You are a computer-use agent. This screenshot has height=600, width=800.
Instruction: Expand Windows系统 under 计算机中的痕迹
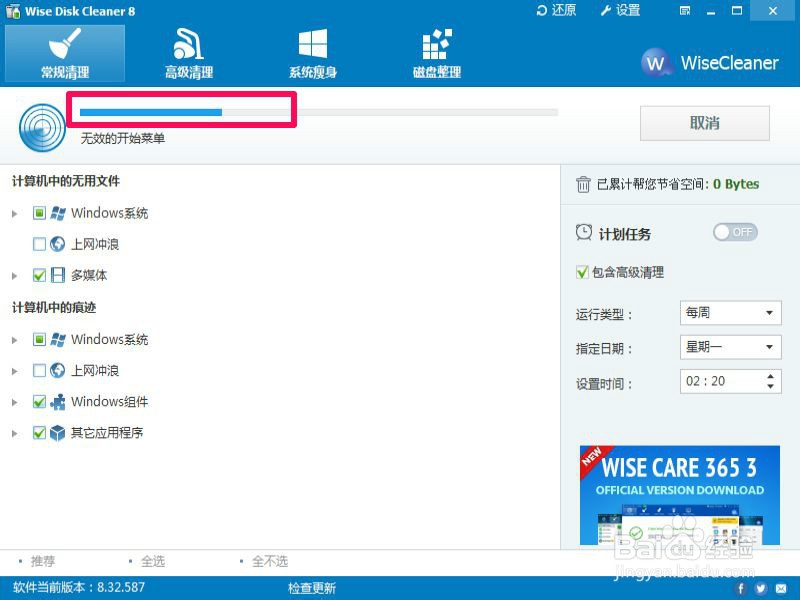coord(15,340)
